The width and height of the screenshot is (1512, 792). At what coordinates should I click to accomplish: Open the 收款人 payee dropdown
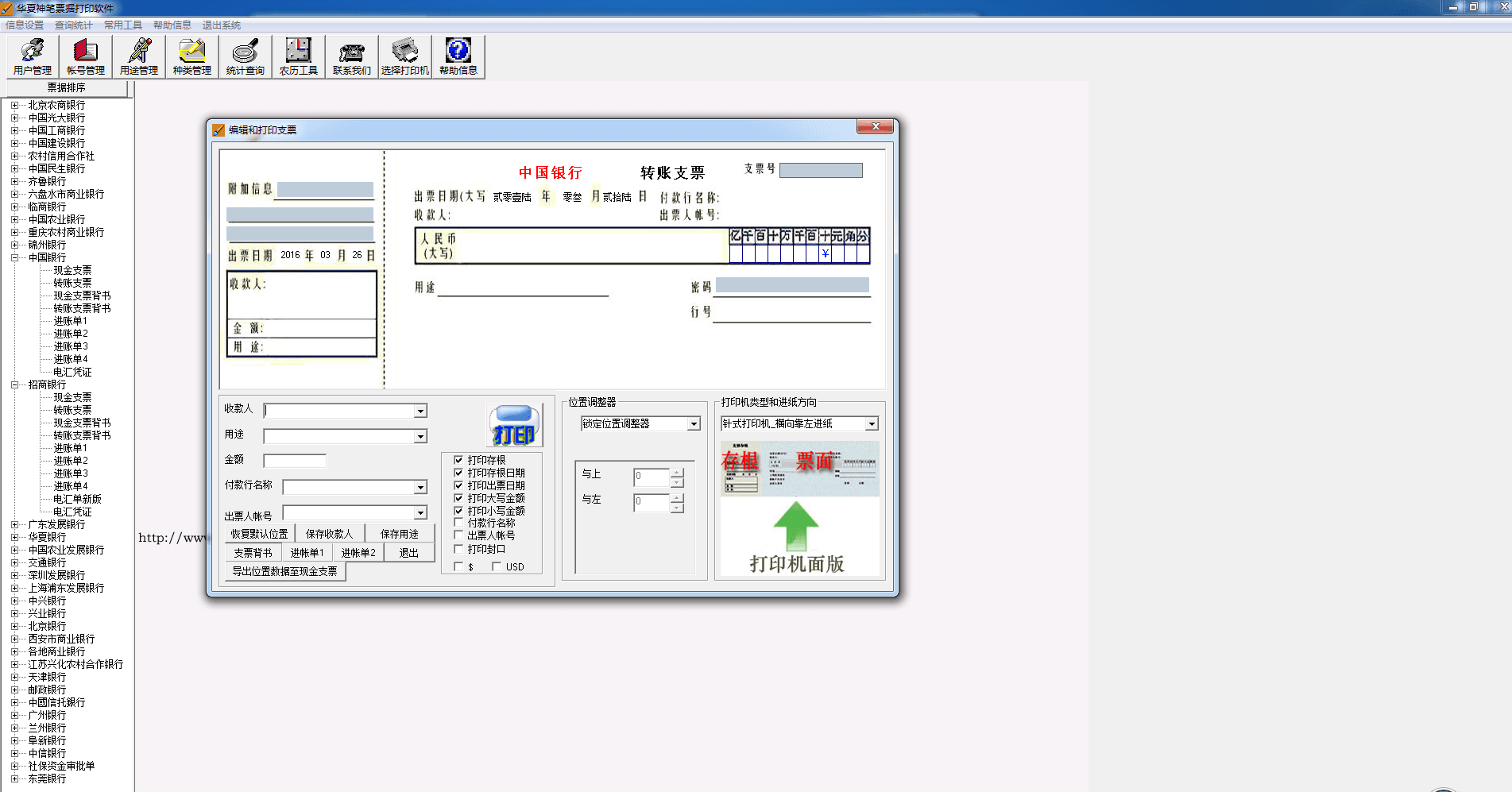[x=420, y=411]
